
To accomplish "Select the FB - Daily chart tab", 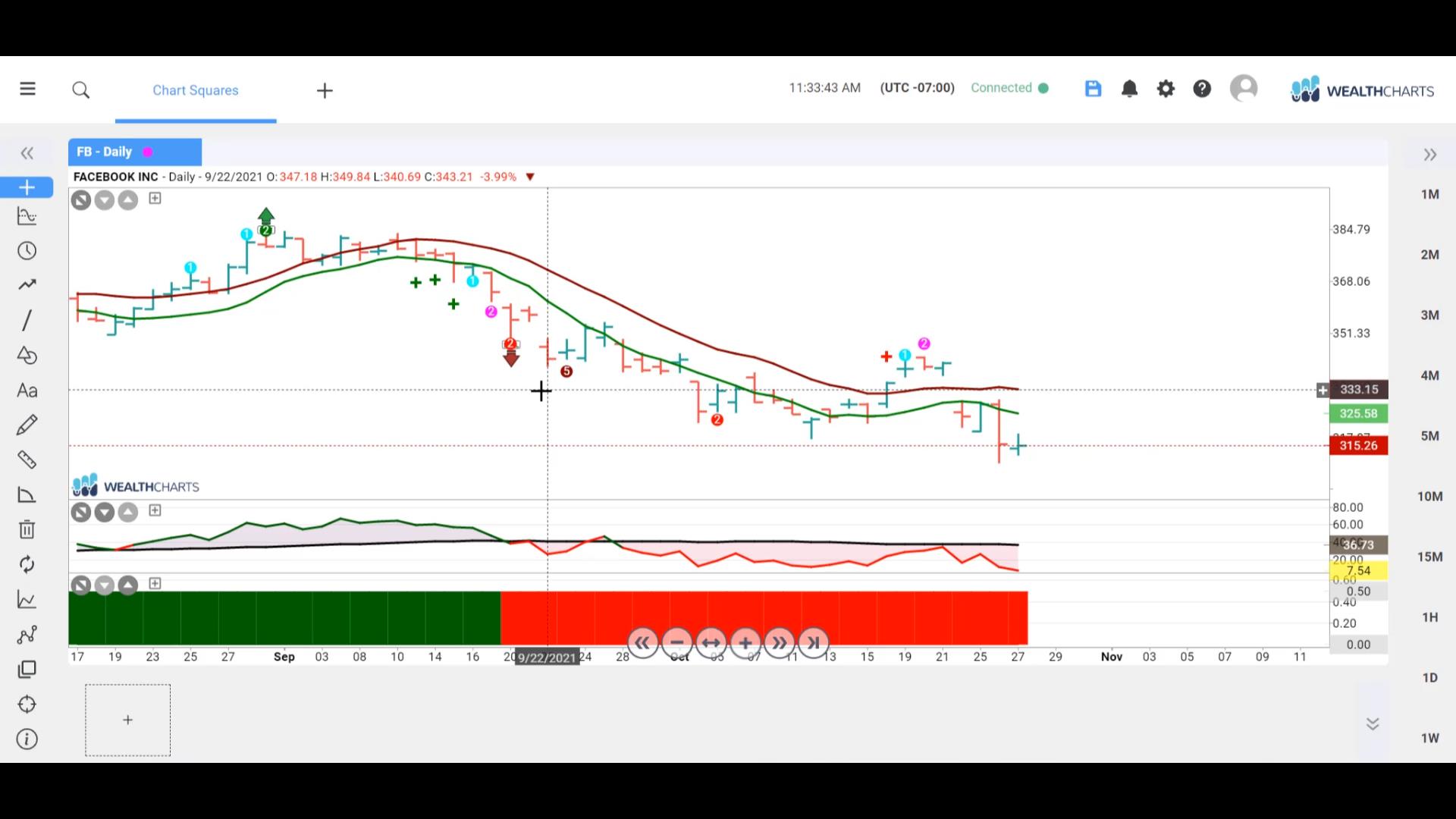I will [135, 152].
